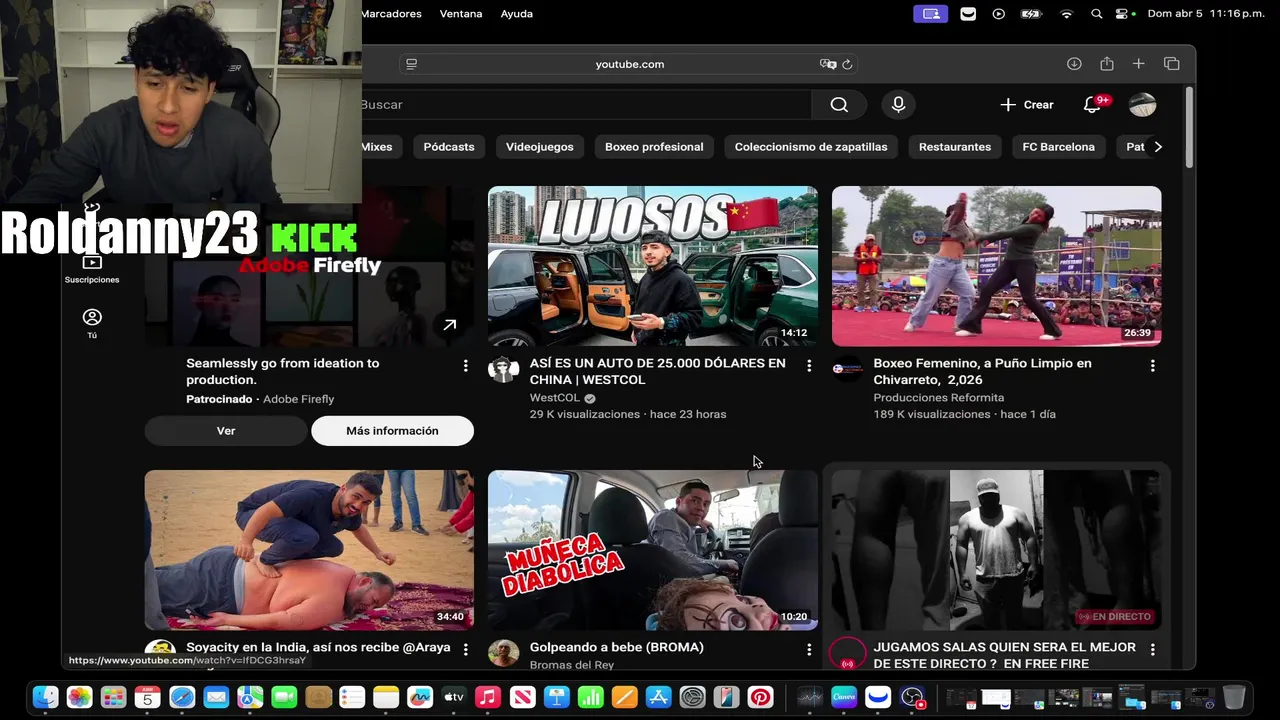The height and width of the screenshot is (720, 1280).
Task: Open the Ventana menu
Action: [x=461, y=14]
